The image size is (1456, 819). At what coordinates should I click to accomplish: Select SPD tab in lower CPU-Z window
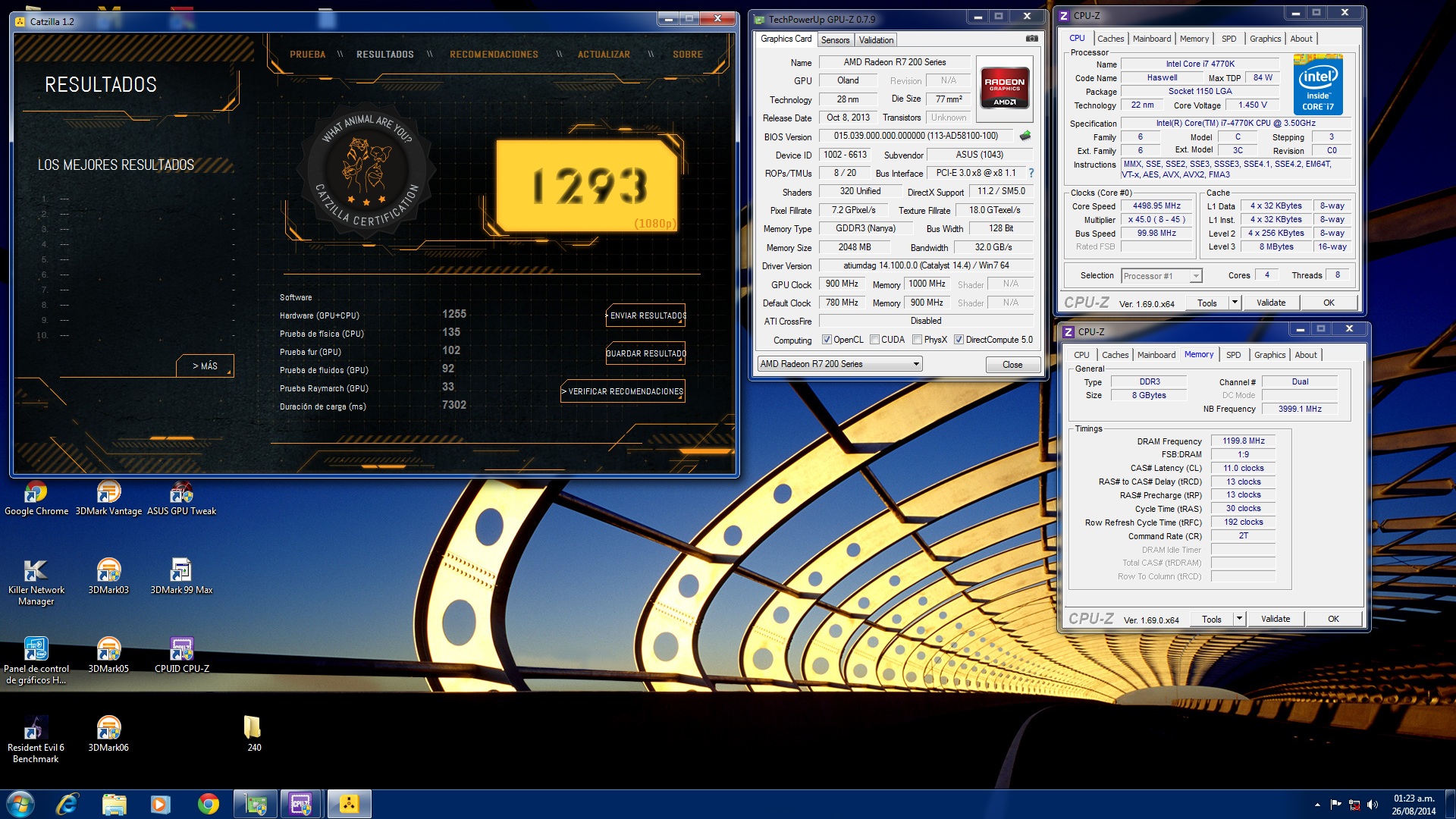point(1233,355)
